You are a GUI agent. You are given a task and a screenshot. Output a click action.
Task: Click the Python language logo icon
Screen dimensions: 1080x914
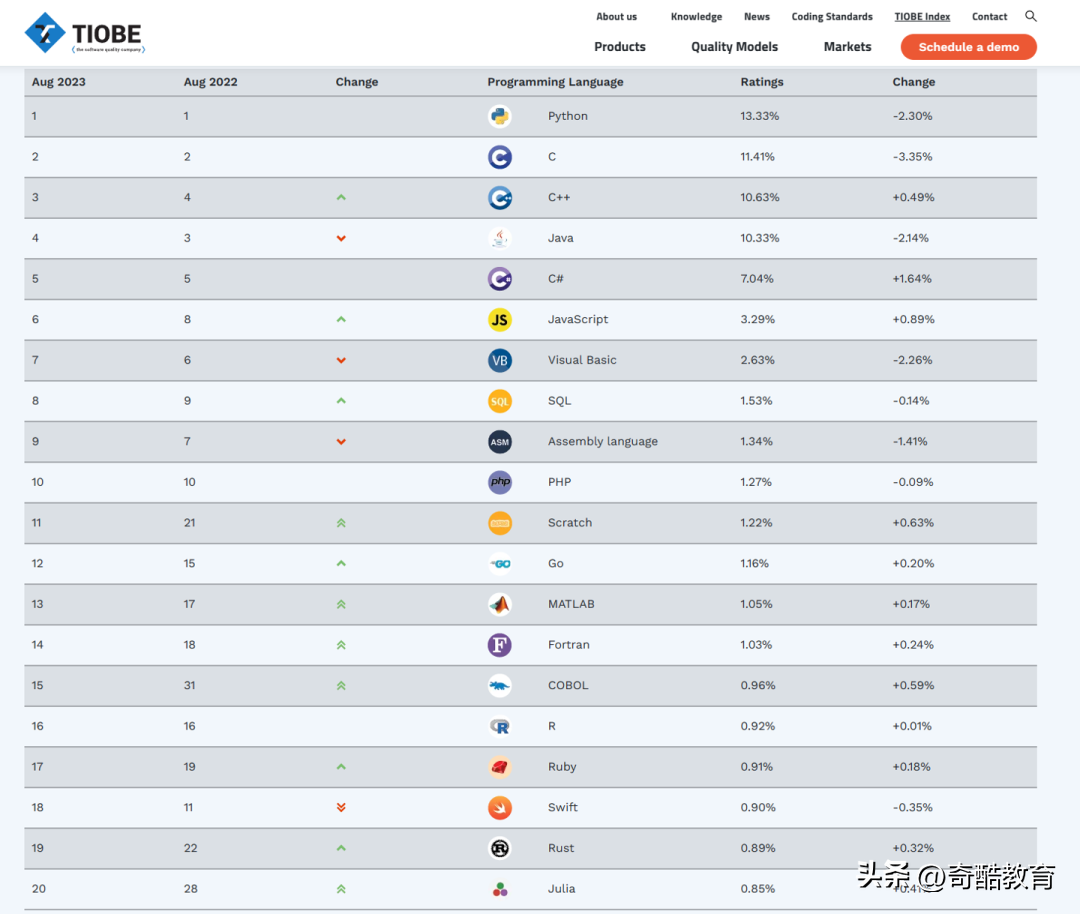499,116
